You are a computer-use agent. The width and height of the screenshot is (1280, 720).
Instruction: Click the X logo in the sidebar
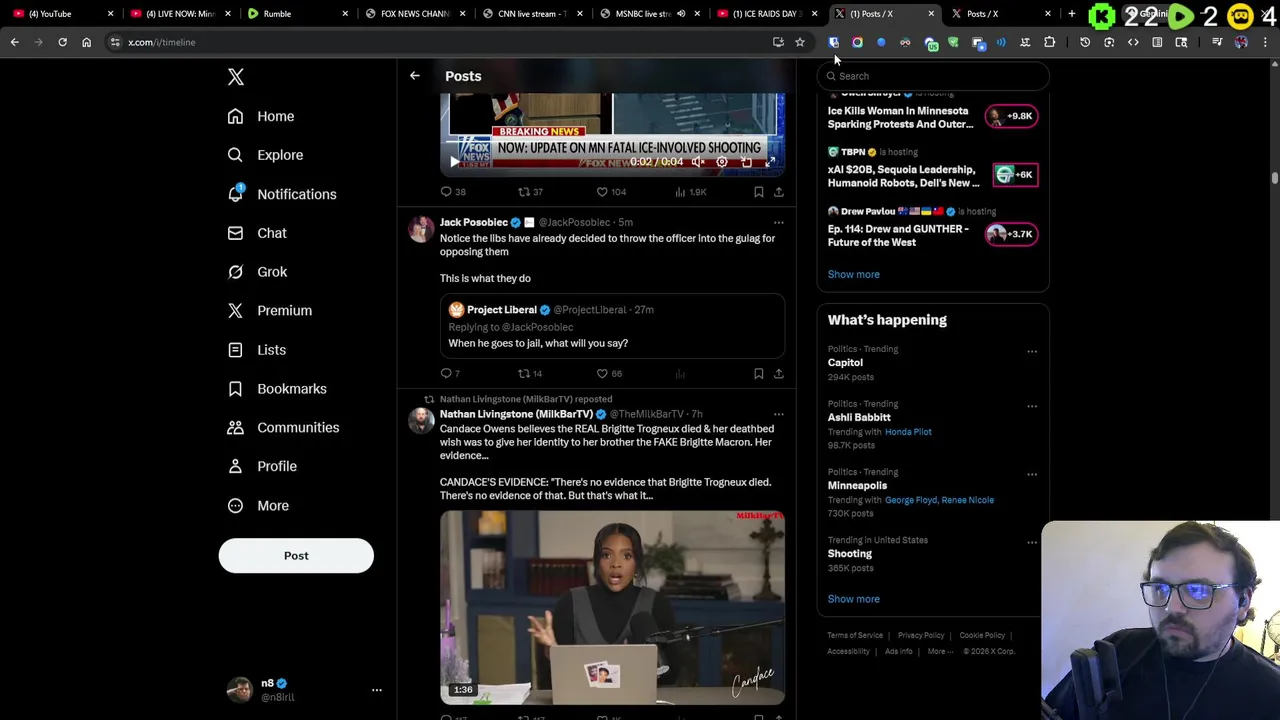coord(236,77)
